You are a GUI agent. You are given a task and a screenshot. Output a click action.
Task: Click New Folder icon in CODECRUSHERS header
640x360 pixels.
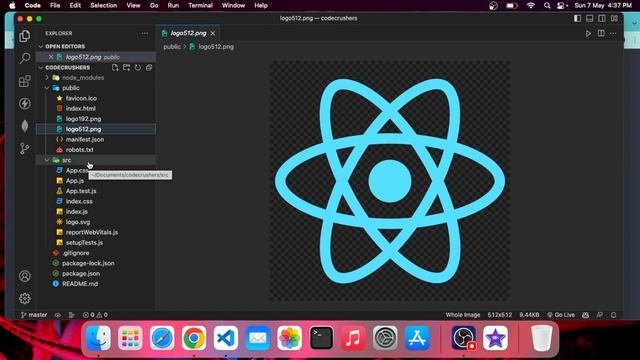point(127,67)
